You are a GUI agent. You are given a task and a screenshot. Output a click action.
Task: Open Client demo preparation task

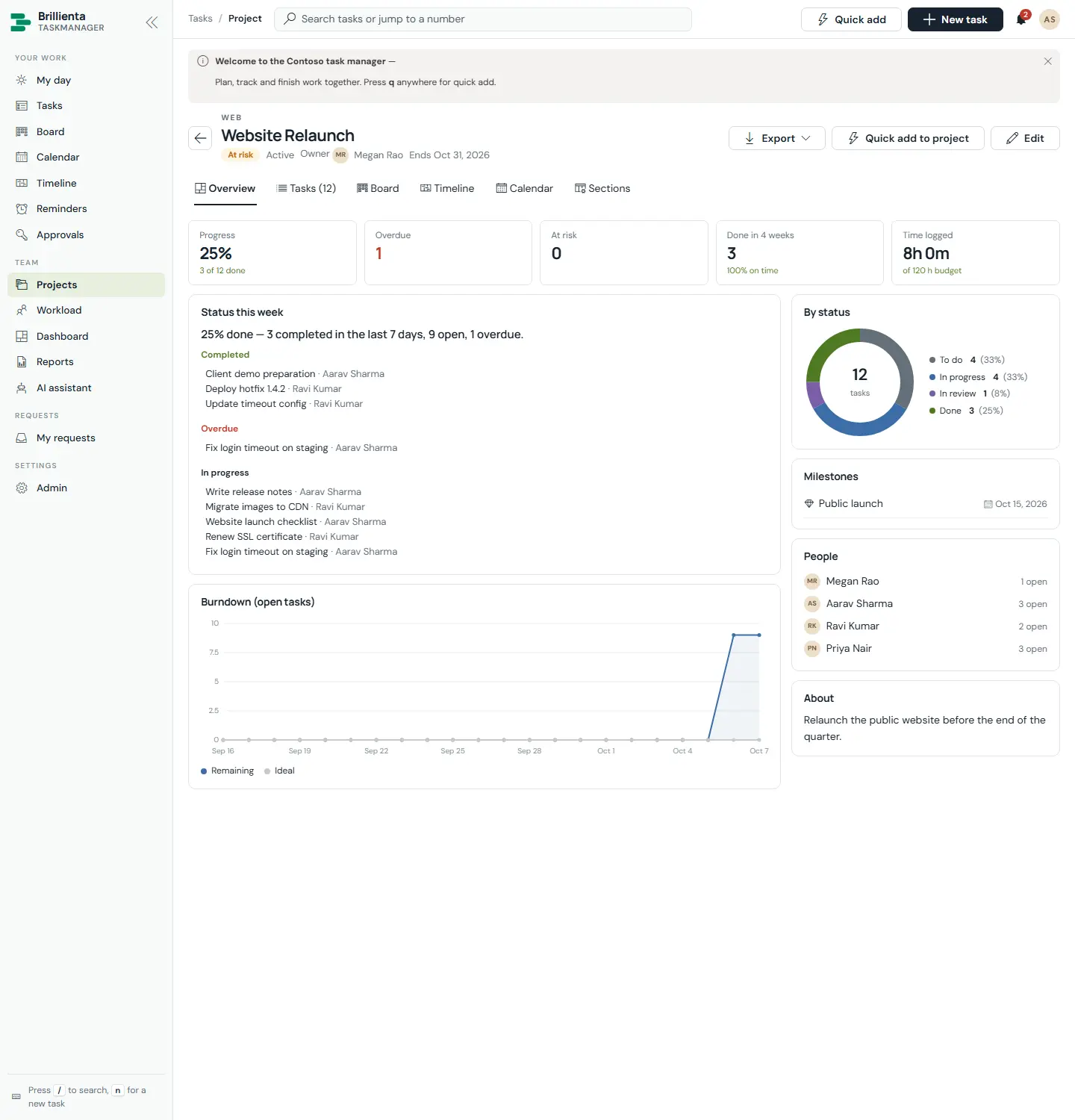tap(261, 374)
